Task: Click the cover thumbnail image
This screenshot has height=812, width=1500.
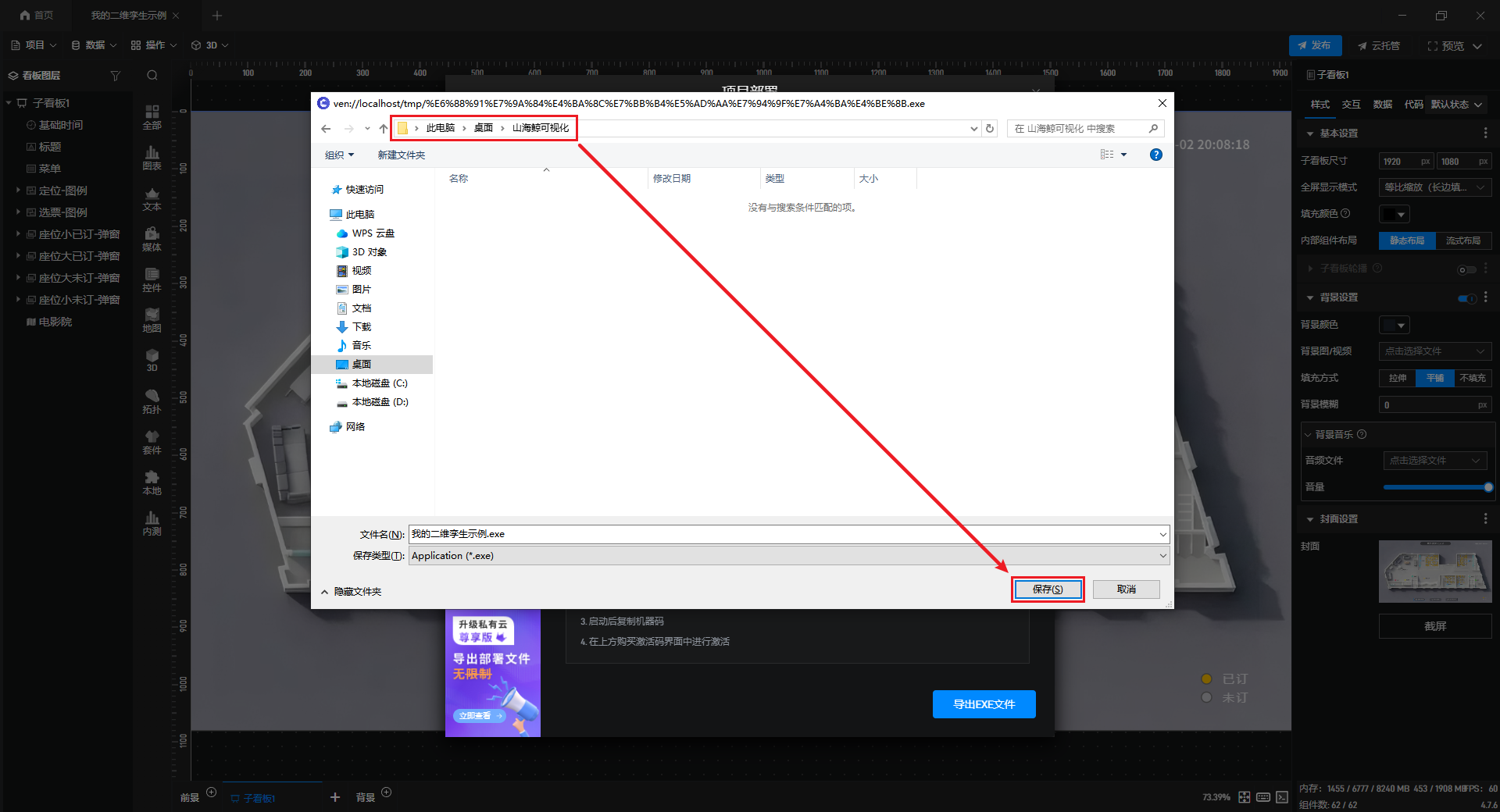Action: (1435, 572)
